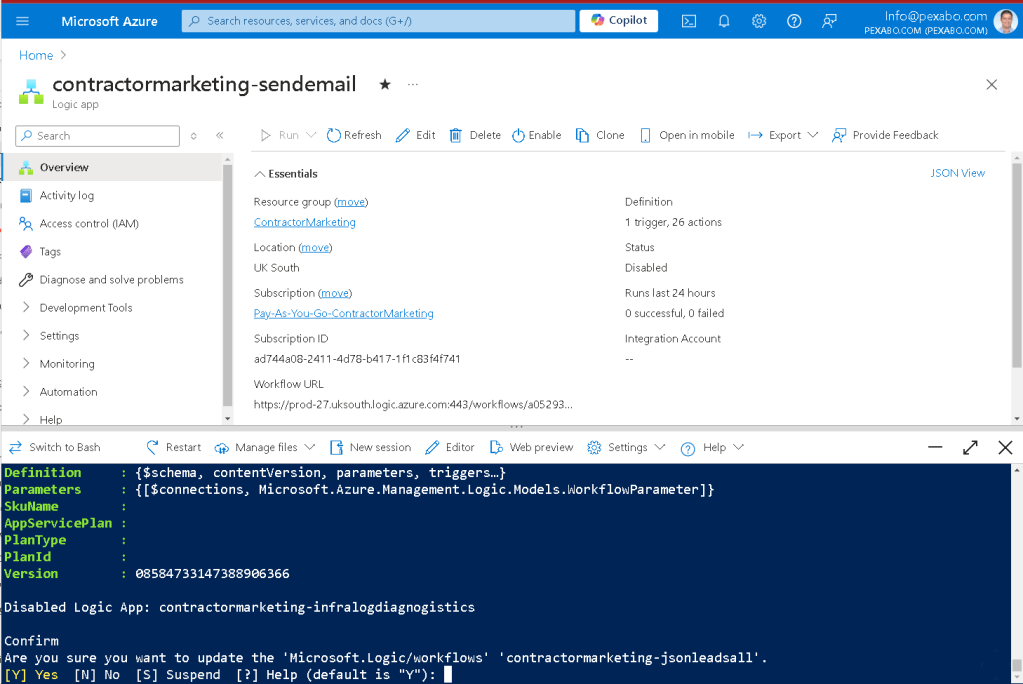
Task: Open Diagnose and solve problems
Action: coord(112,279)
